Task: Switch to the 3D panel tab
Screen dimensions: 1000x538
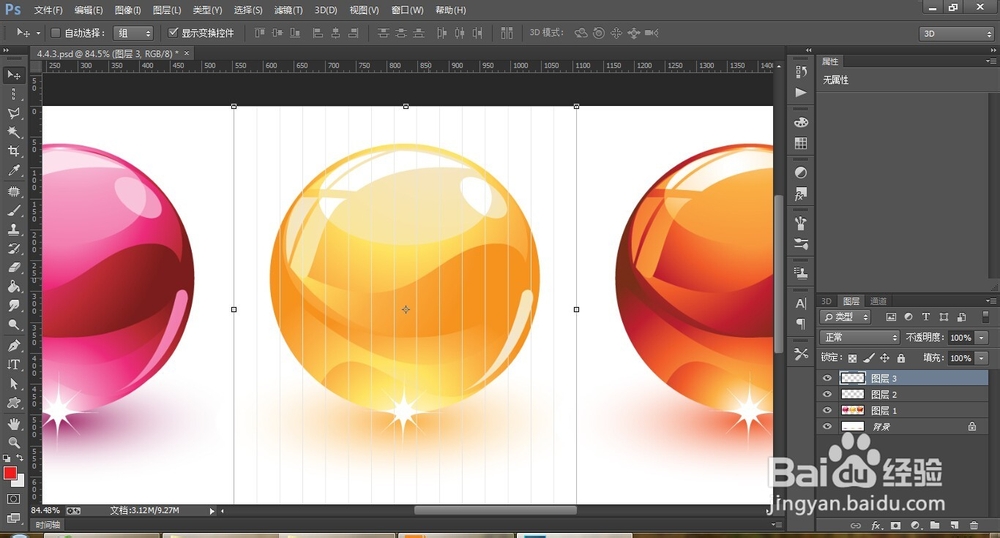Action: [827, 301]
